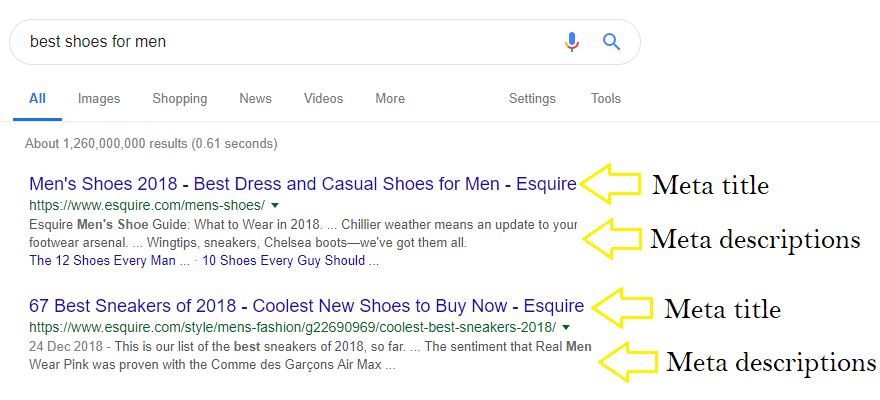Expand the green arrow after coolest-best-sneakers-2018 URL

[566, 327]
